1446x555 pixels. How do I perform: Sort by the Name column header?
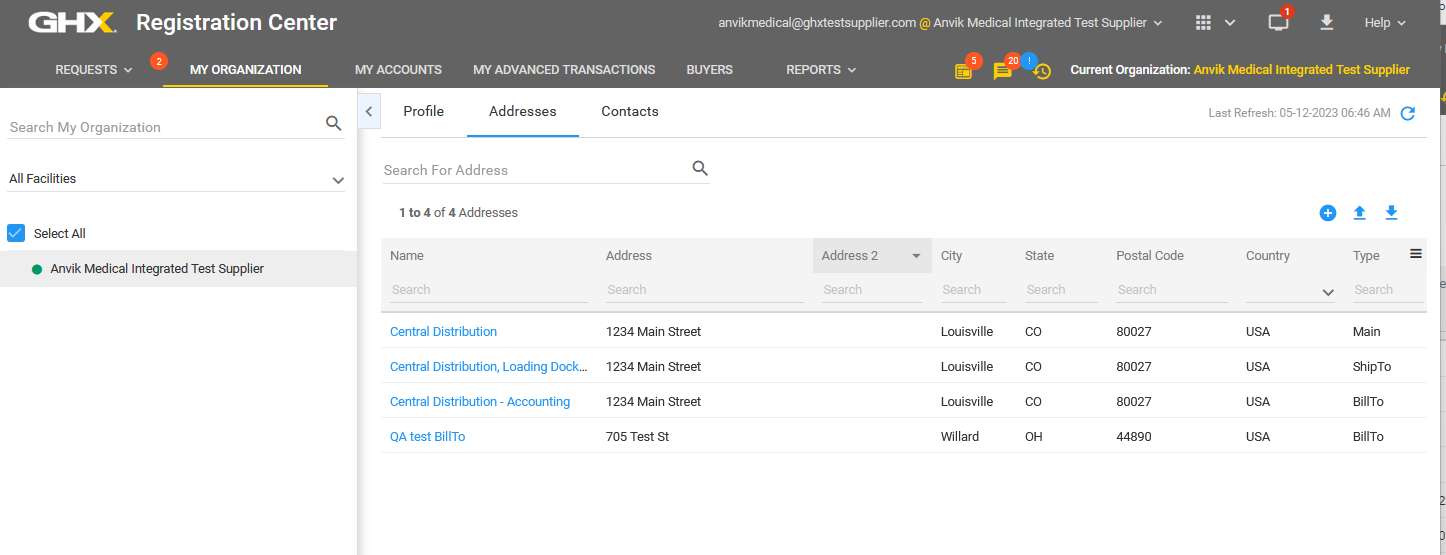tap(407, 256)
